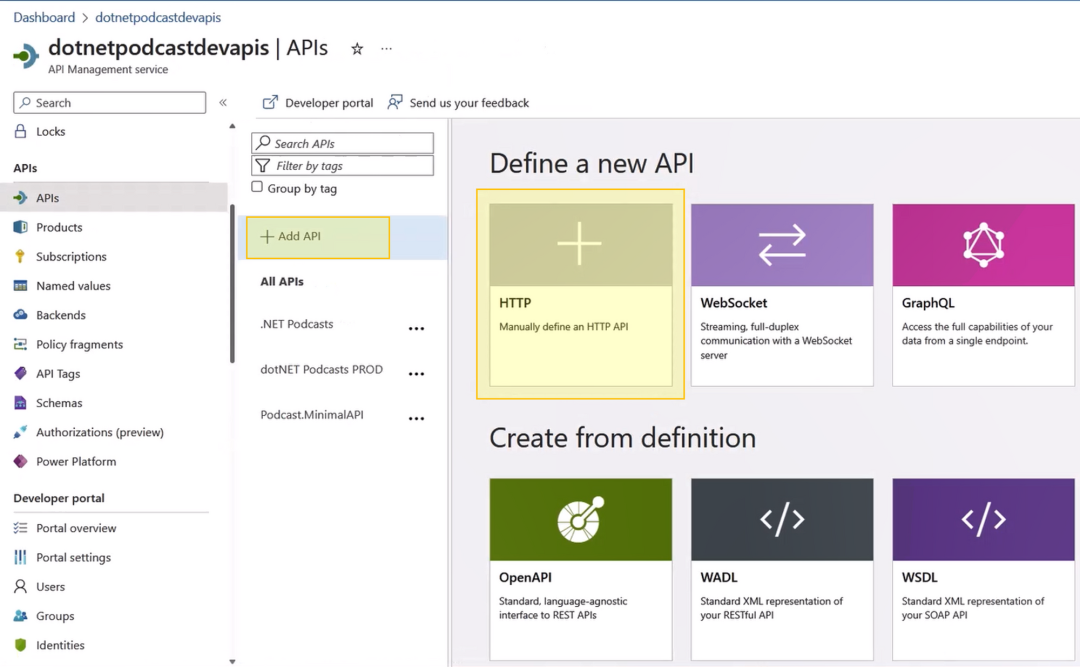Screen dimensions: 1080x667
Task: Click the Subscriptions key icon
Action: pyautogui.click(x=21, y=256)
